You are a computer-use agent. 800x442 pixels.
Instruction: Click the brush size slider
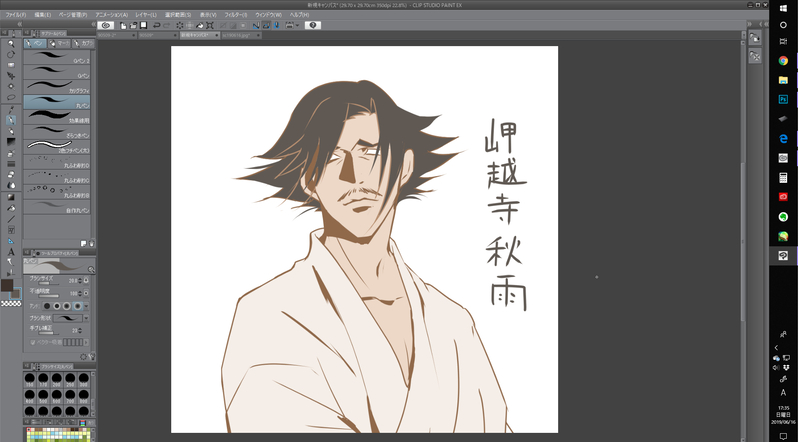click(x=49, y=284)
